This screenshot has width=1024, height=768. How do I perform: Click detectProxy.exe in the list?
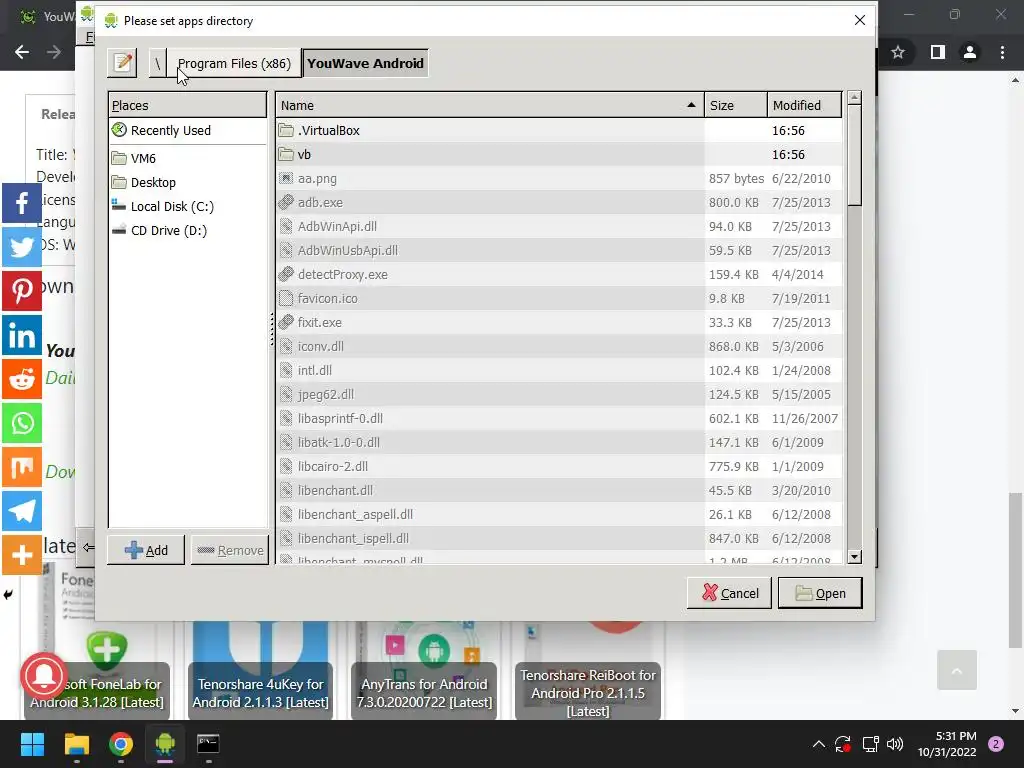tap(558, 274)
